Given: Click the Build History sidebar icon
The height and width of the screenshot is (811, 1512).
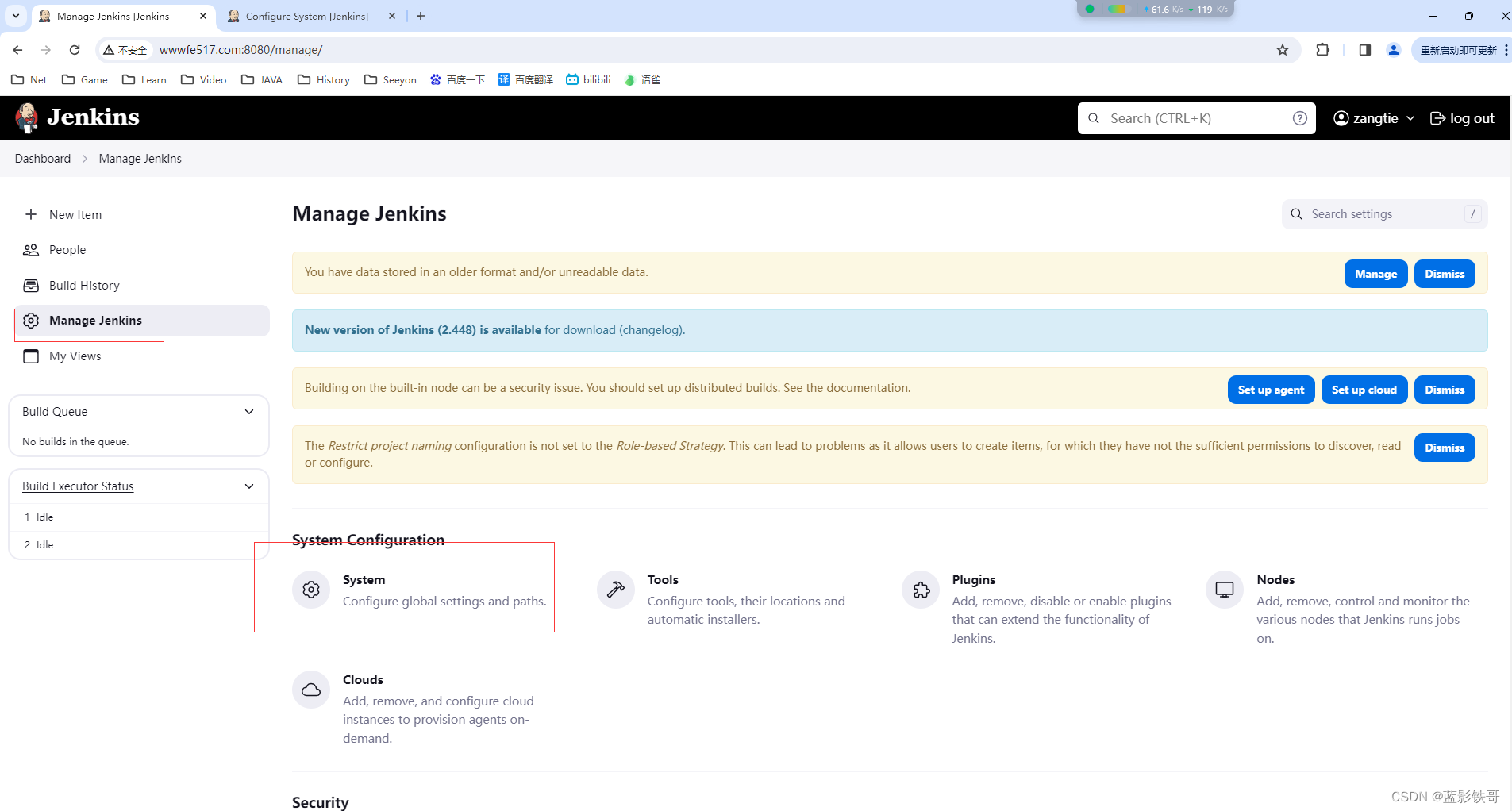Looking at the screenshot, I should [x=31, y=286].
